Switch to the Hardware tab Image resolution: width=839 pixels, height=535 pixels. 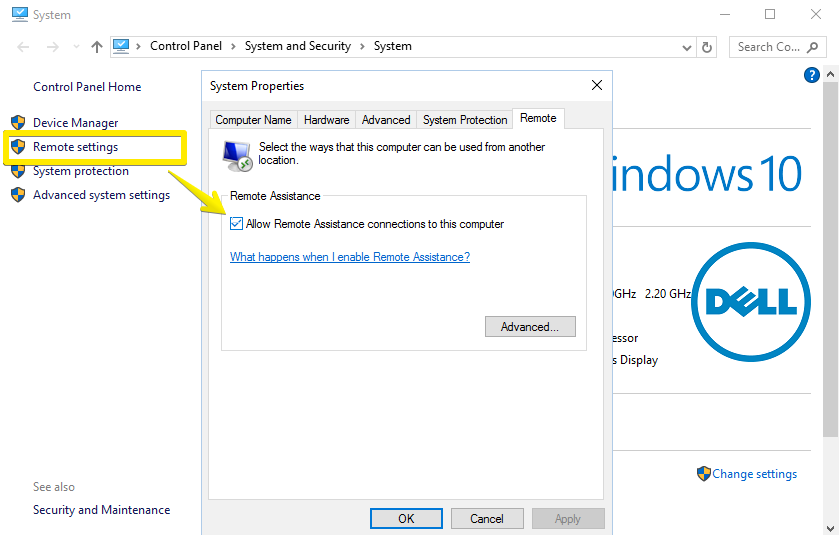pyautogui.click(x=326, y=120)
